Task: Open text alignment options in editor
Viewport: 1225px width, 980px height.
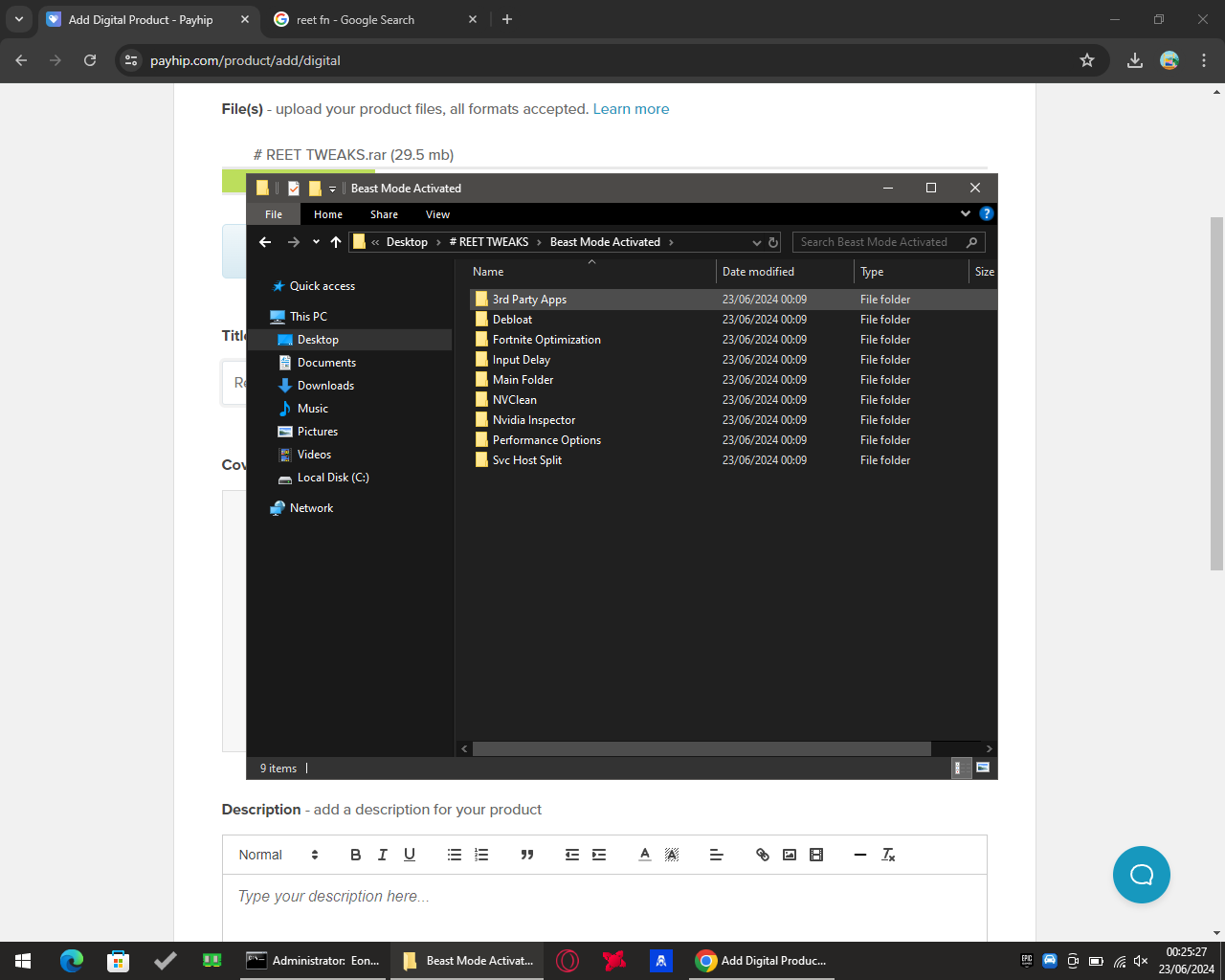Action: [x=717, y=855]
